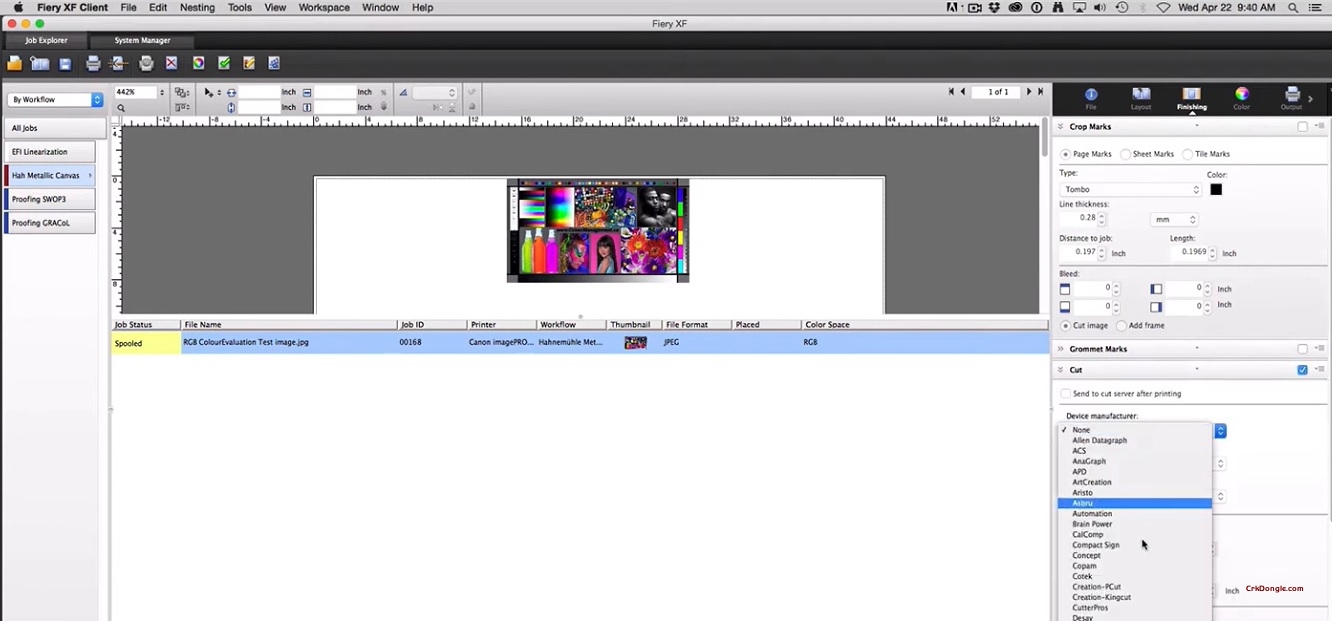
Task: Switch to the System Manager tab
Action: 142,40
